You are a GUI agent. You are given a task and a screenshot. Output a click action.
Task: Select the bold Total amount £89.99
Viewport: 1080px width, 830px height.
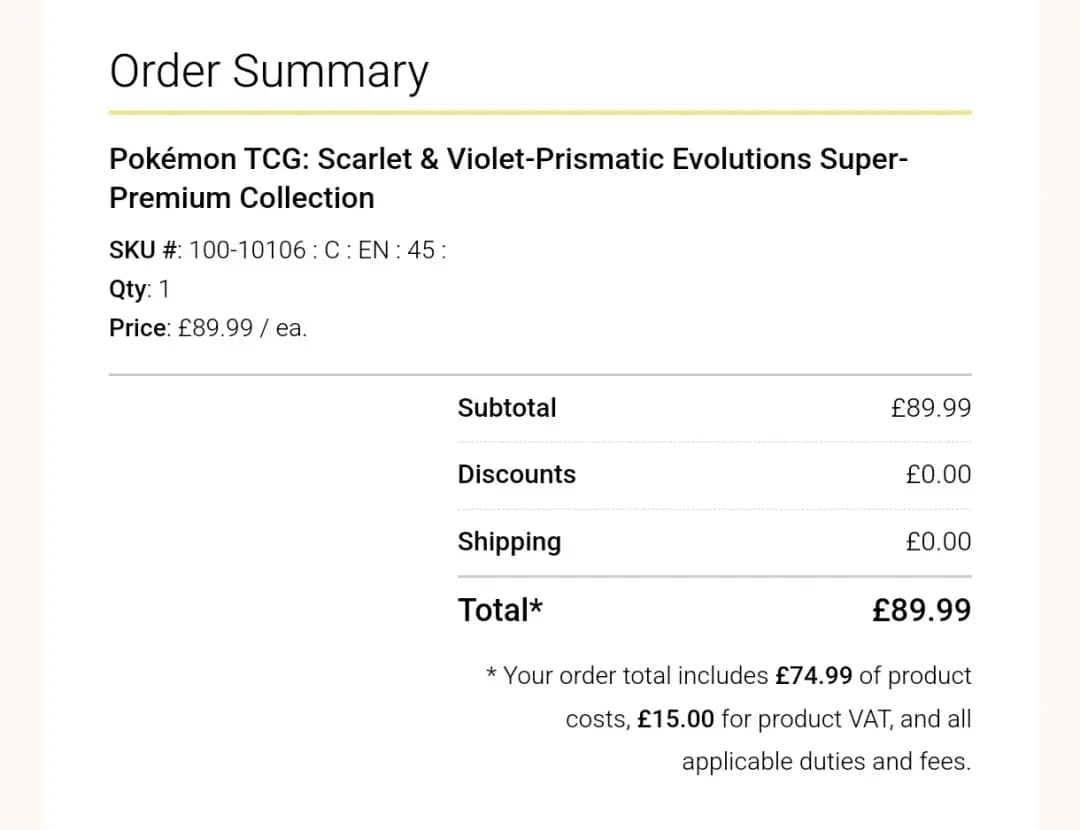(921, 610)
